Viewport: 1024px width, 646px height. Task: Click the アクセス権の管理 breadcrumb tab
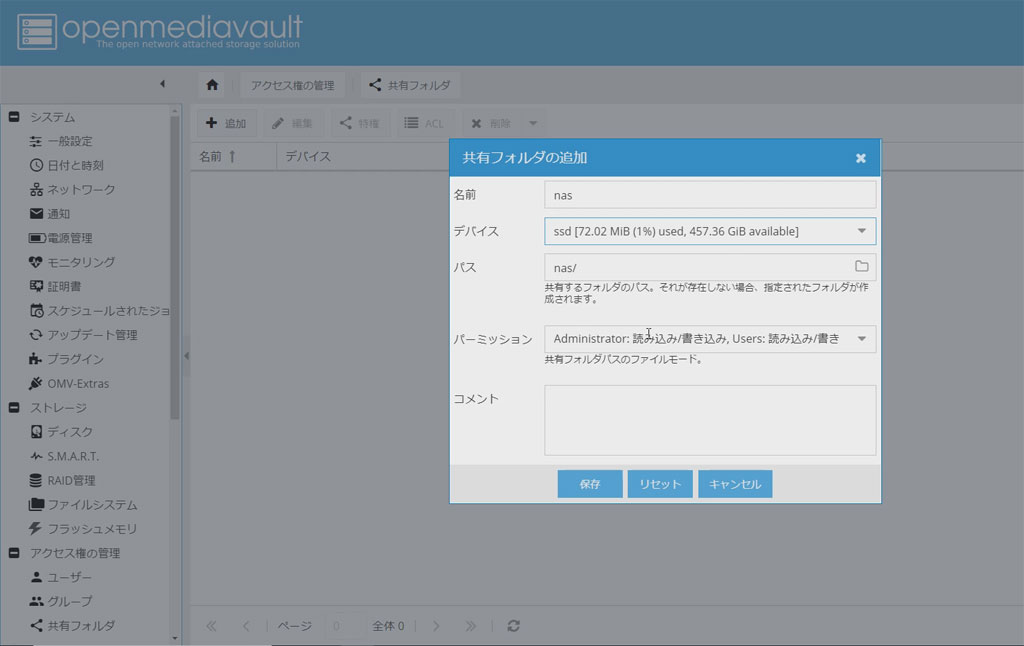(x=292, y=85)
